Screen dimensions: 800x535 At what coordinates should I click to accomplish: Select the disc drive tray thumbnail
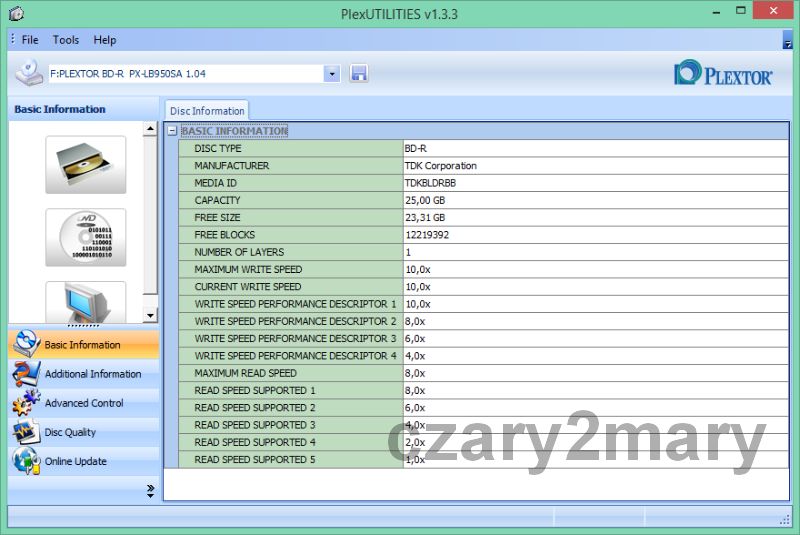click(86, 165)
